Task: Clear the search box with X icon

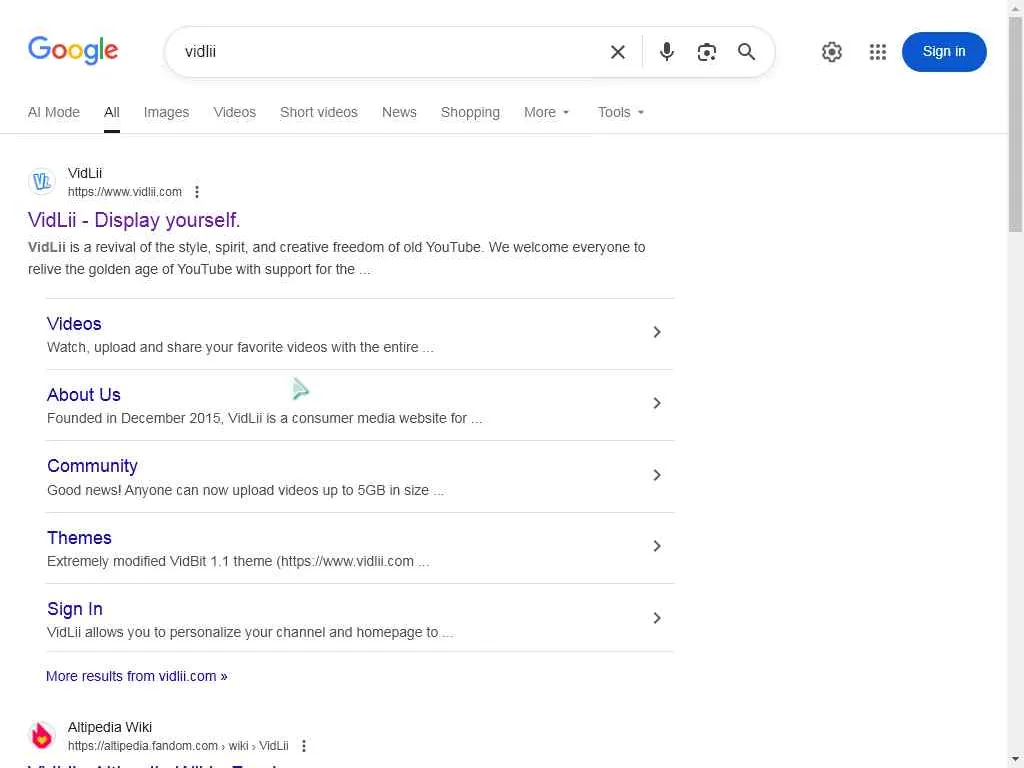Action: click(x=618, y=52)
